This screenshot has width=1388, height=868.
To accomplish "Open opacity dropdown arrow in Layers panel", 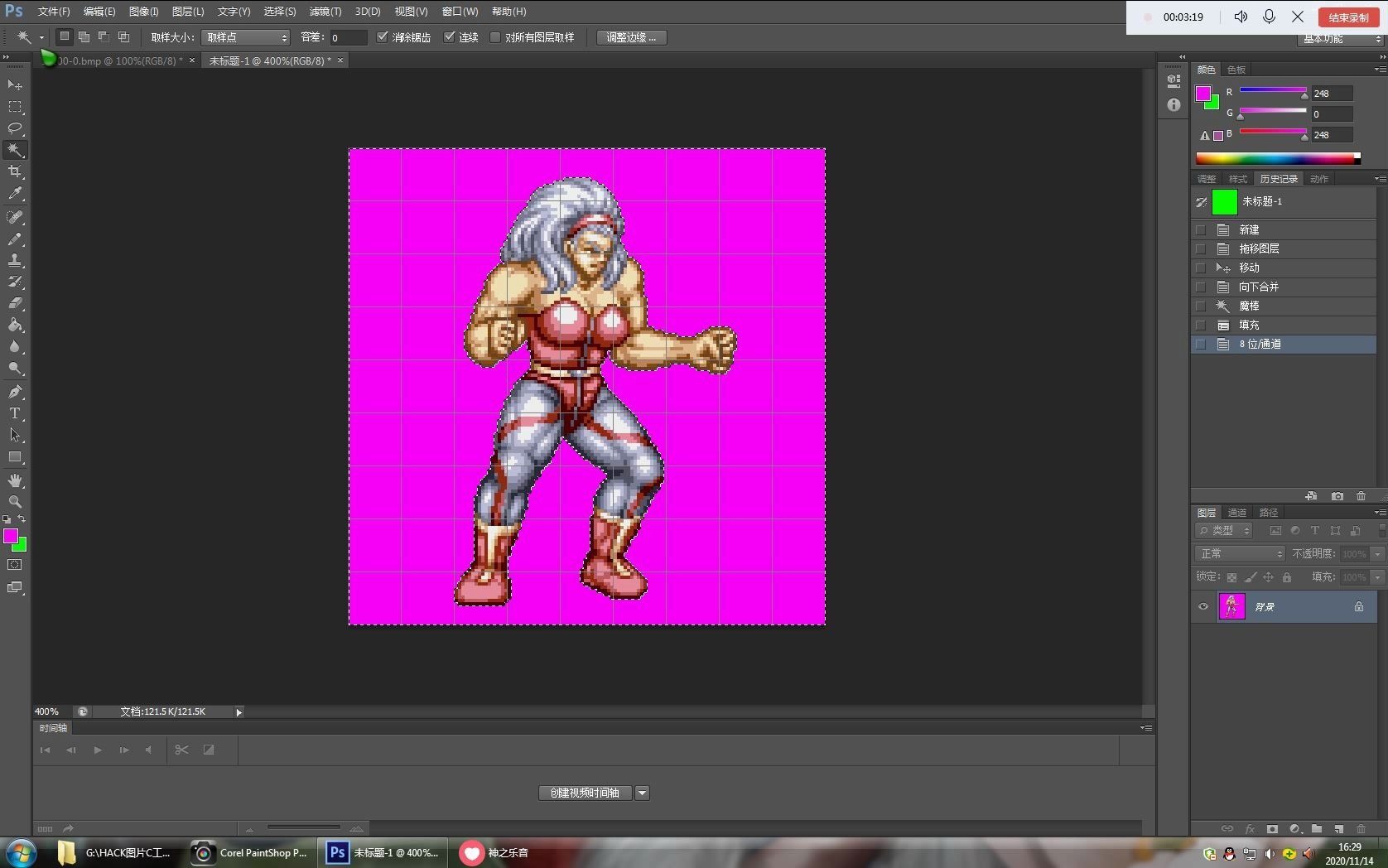I will 1378,553.
